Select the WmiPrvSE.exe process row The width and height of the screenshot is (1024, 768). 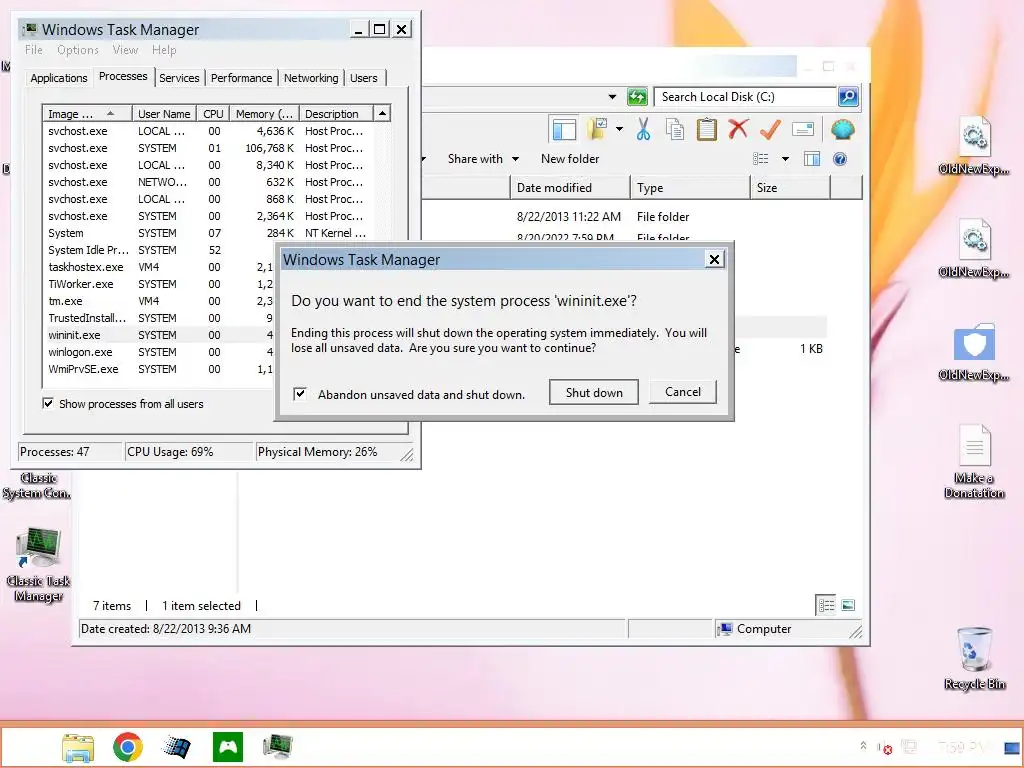tap(160, 369)
